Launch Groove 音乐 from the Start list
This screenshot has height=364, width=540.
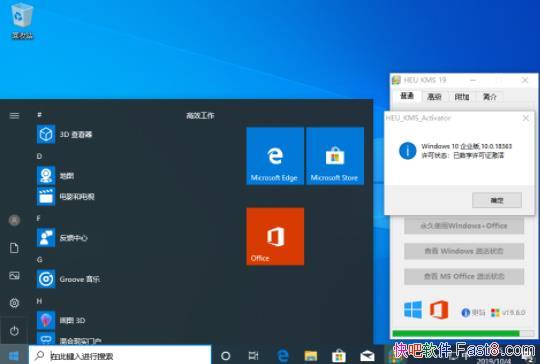click(69, 279)
